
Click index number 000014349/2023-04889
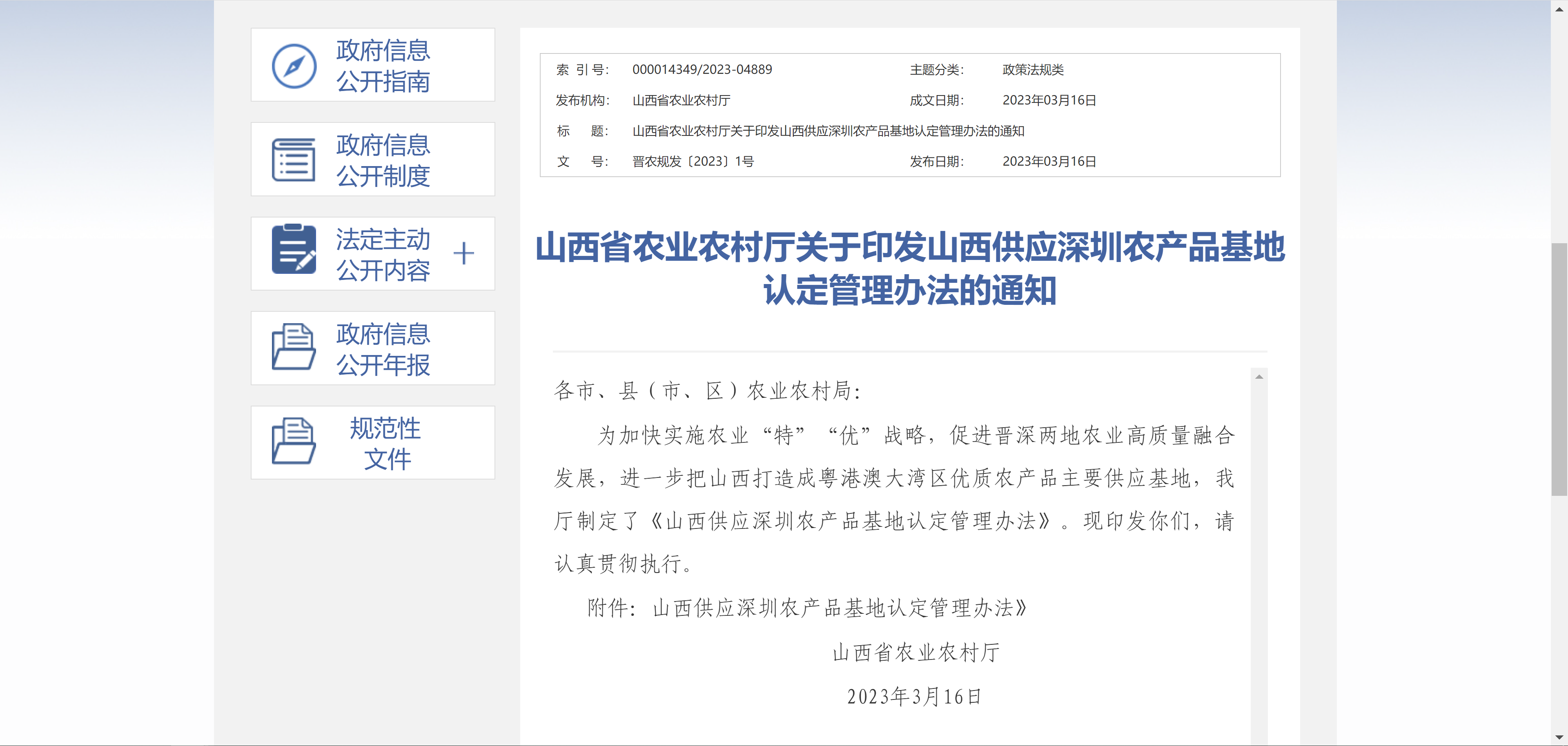pos(702,70)
